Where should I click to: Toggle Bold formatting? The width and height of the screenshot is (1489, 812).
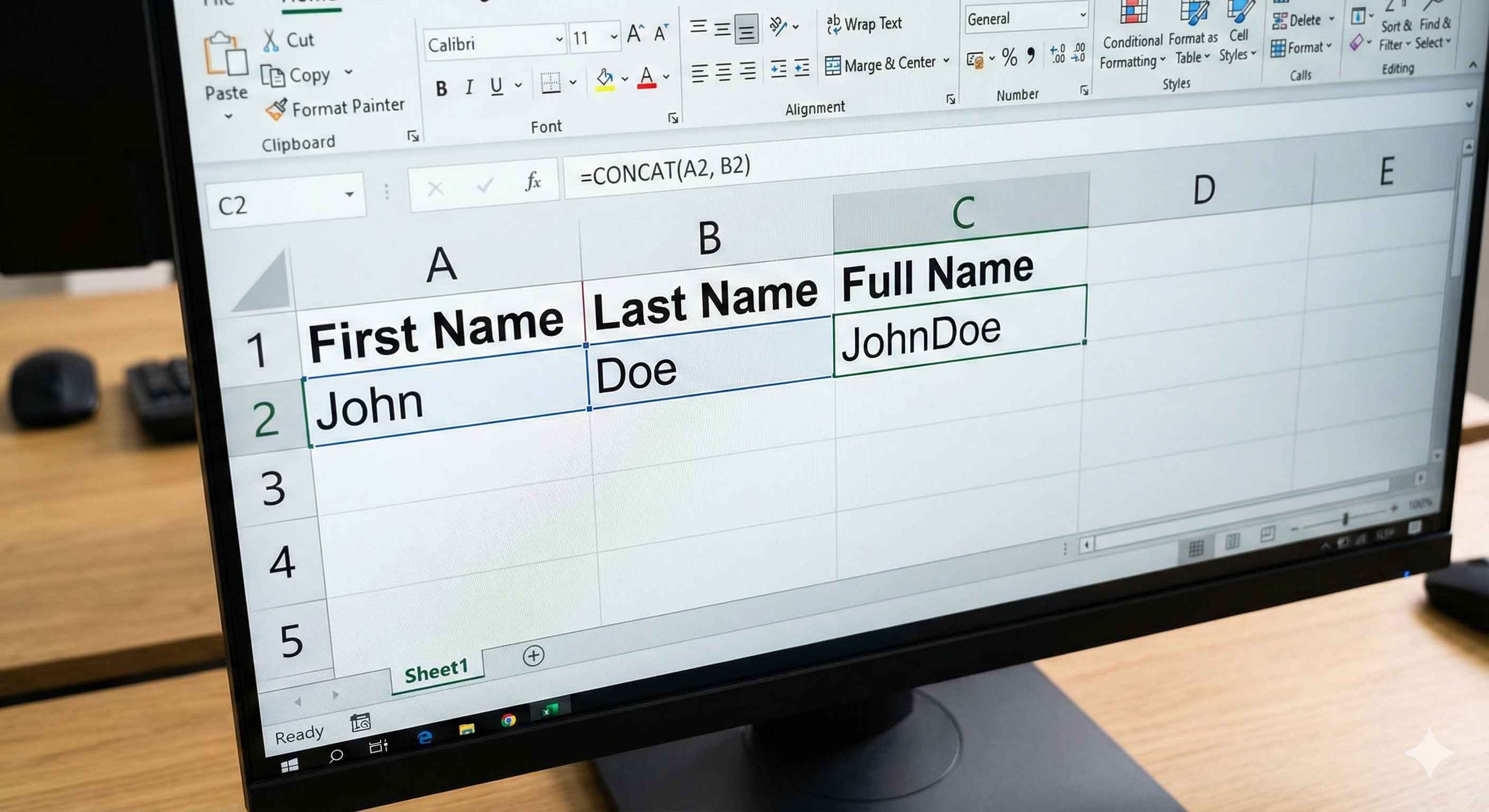(442, 88)
